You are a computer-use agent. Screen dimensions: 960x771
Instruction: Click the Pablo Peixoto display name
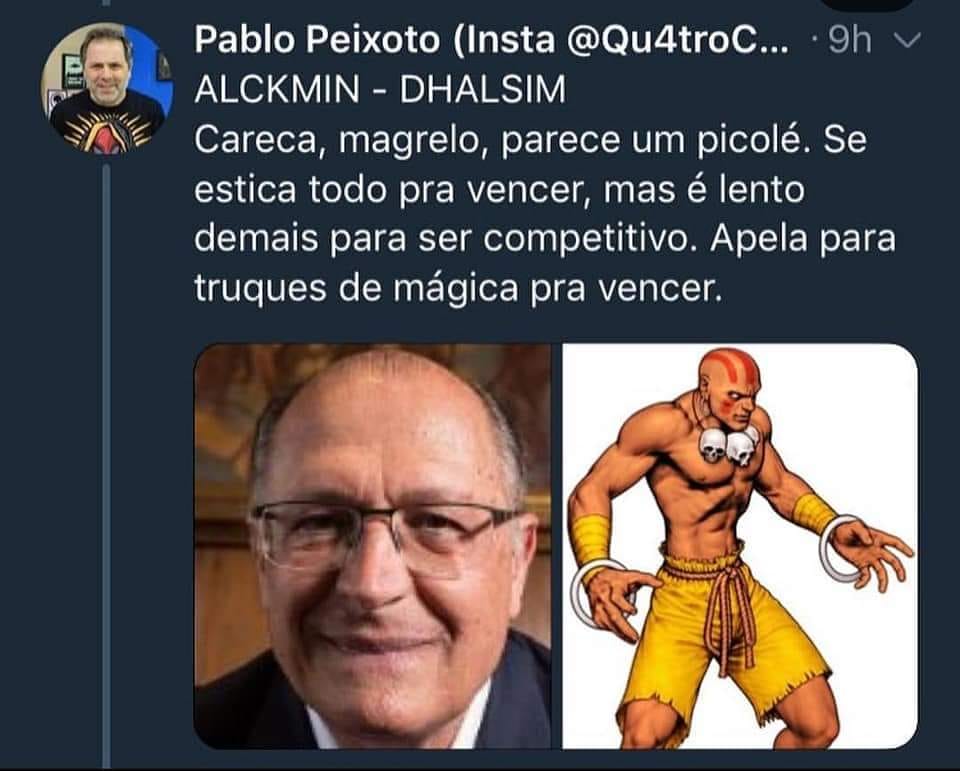[317, 40]
